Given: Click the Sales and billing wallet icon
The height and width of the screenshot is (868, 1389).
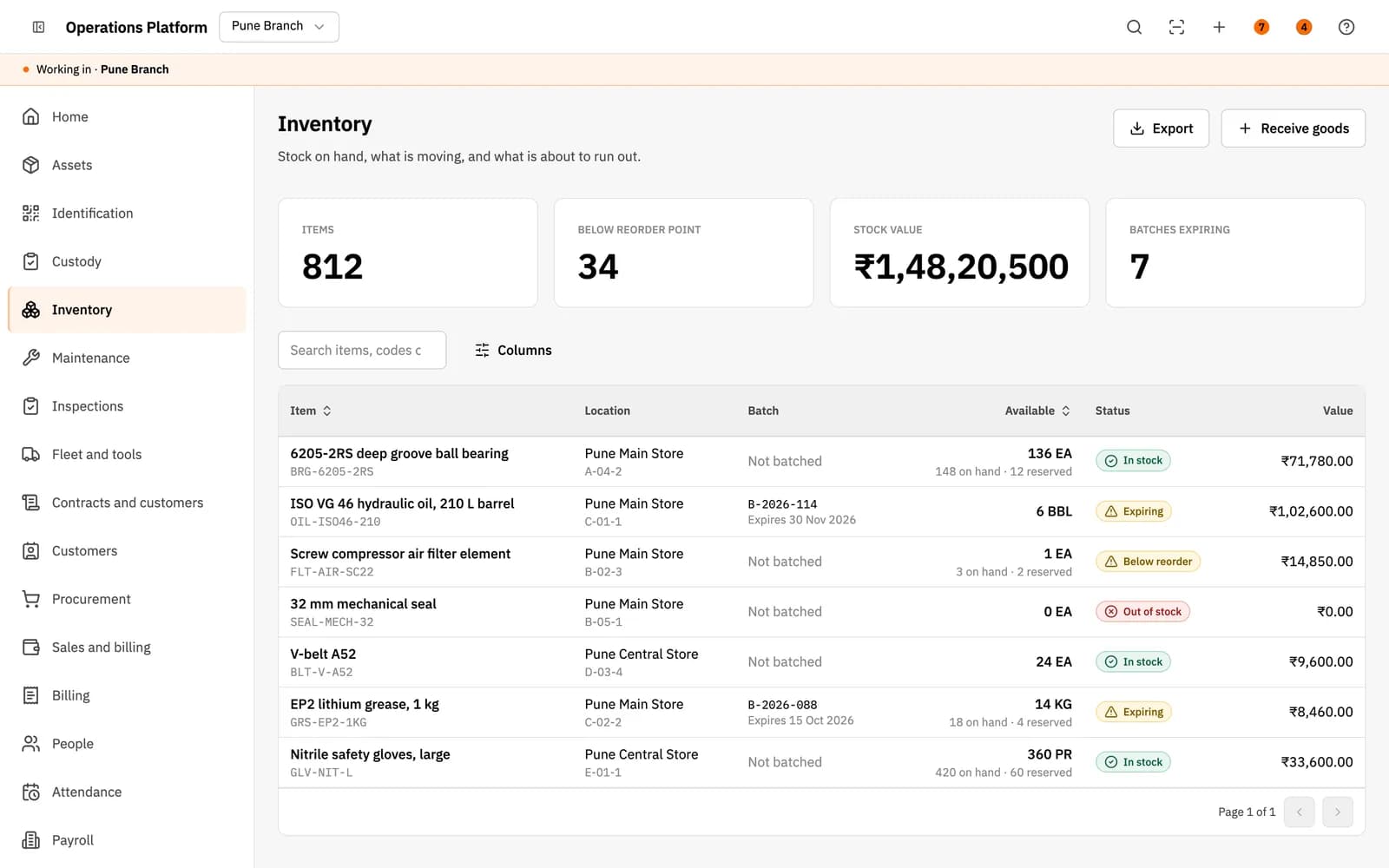Looking at the screenshot, I should (x=31, y=647).
